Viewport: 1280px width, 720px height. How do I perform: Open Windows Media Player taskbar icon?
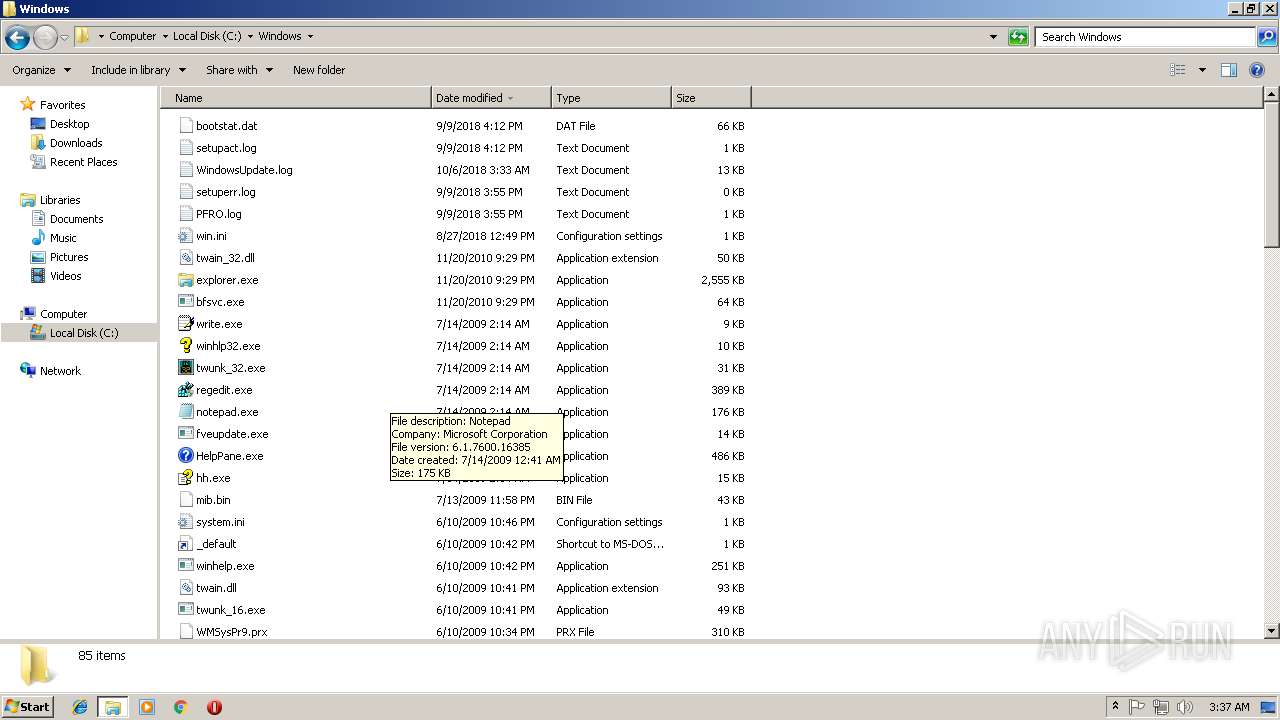(x=147, y=707)
